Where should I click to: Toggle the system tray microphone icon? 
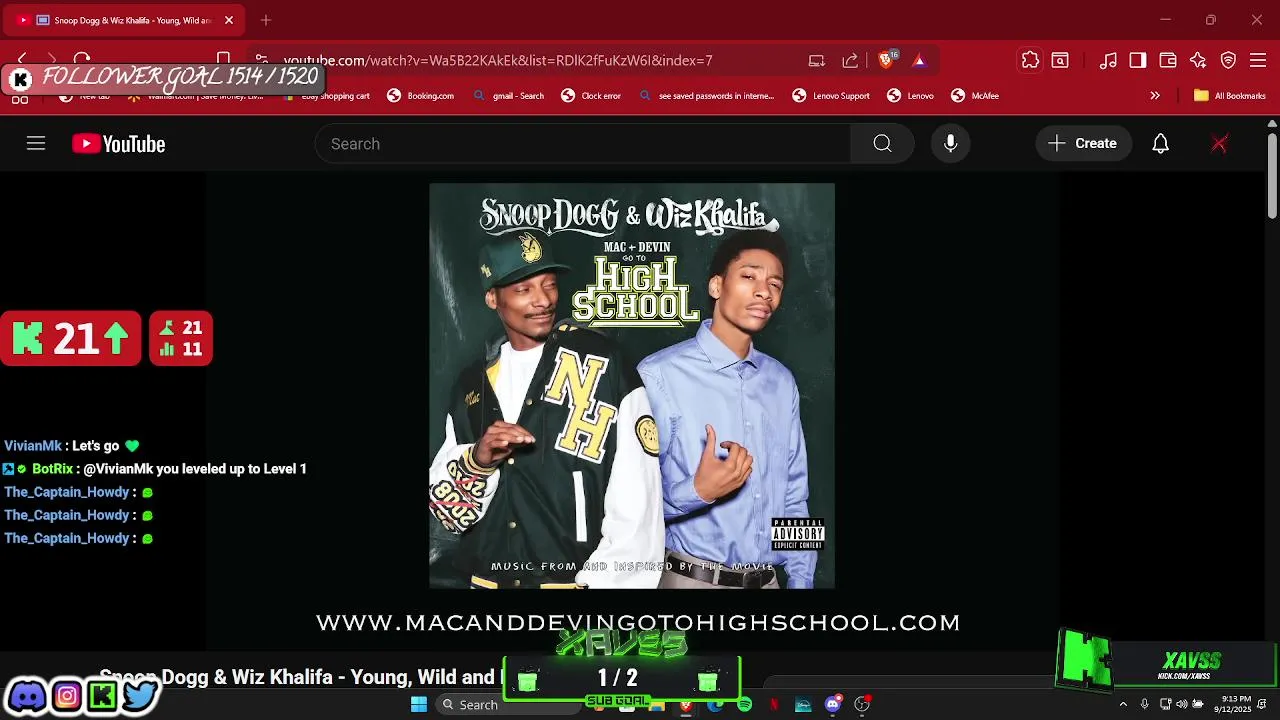(x=1145, y=705)
